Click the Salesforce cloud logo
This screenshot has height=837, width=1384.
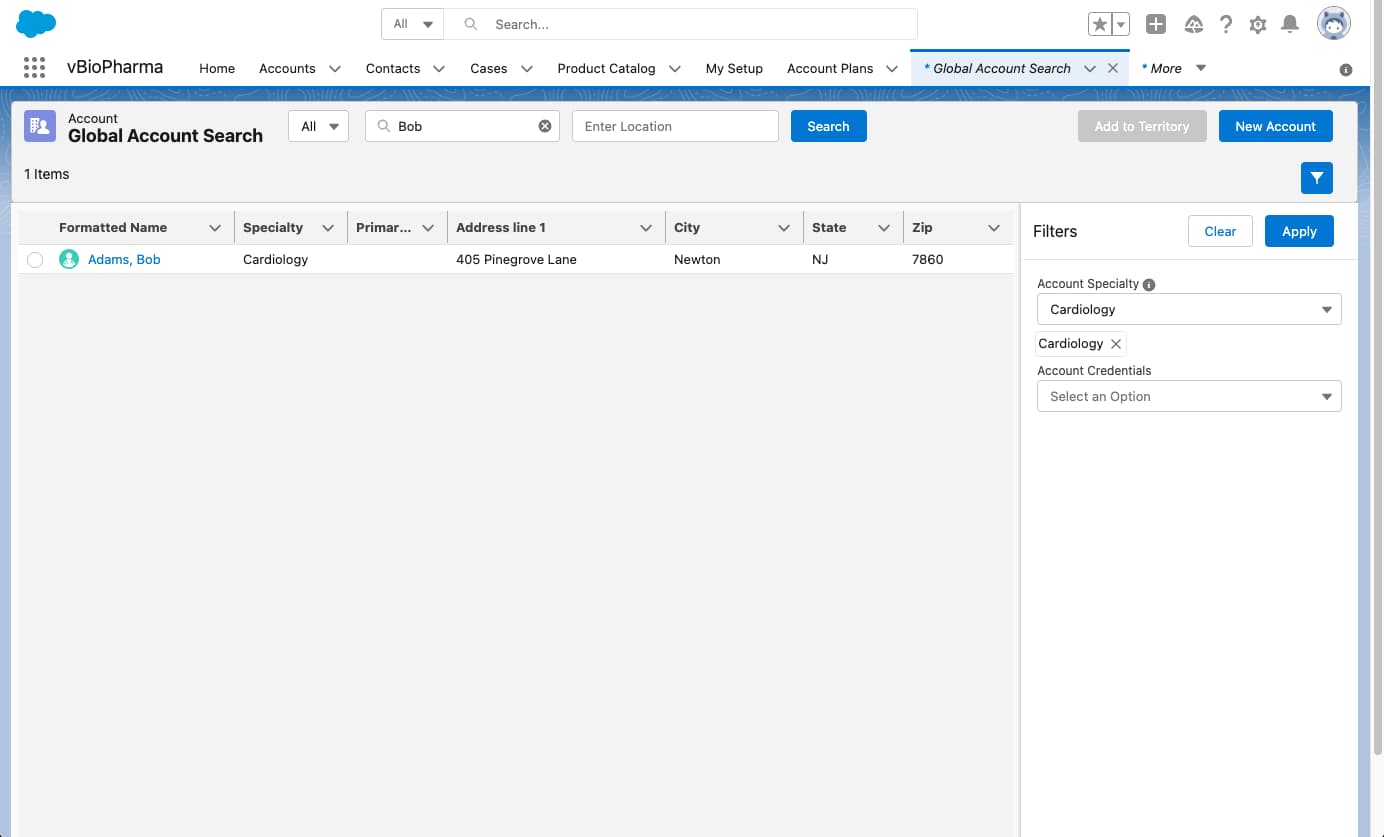pyautogui.click(x=36, y=24)
